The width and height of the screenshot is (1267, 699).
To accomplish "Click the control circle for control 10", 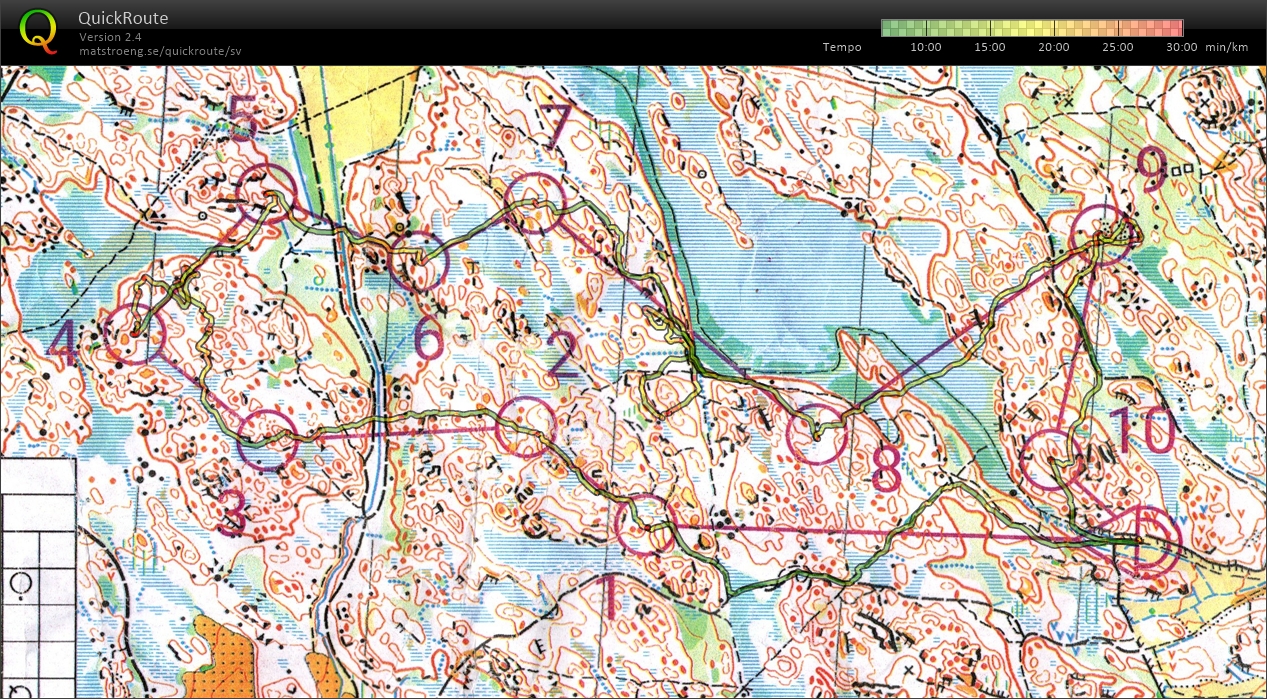I will 1053,460.
